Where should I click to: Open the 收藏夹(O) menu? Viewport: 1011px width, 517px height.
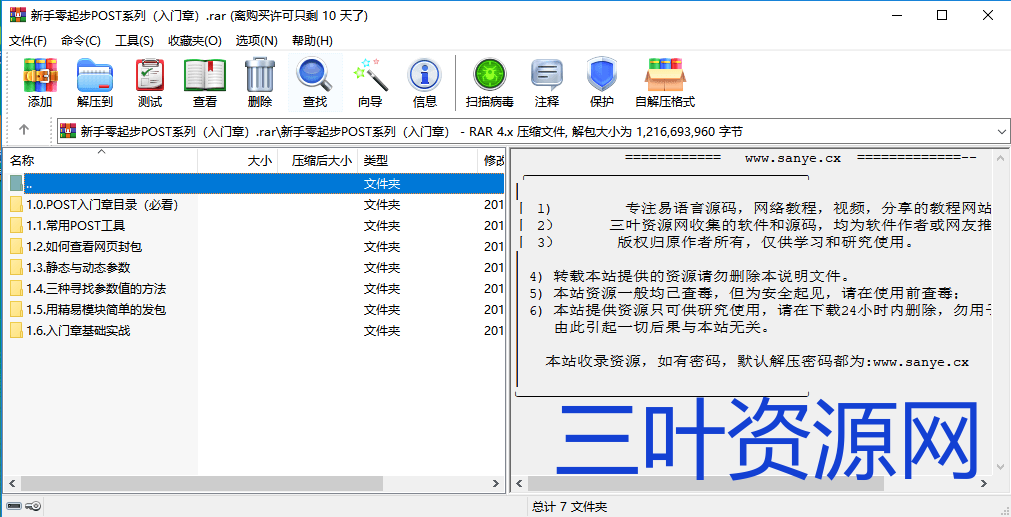[194, 40]
